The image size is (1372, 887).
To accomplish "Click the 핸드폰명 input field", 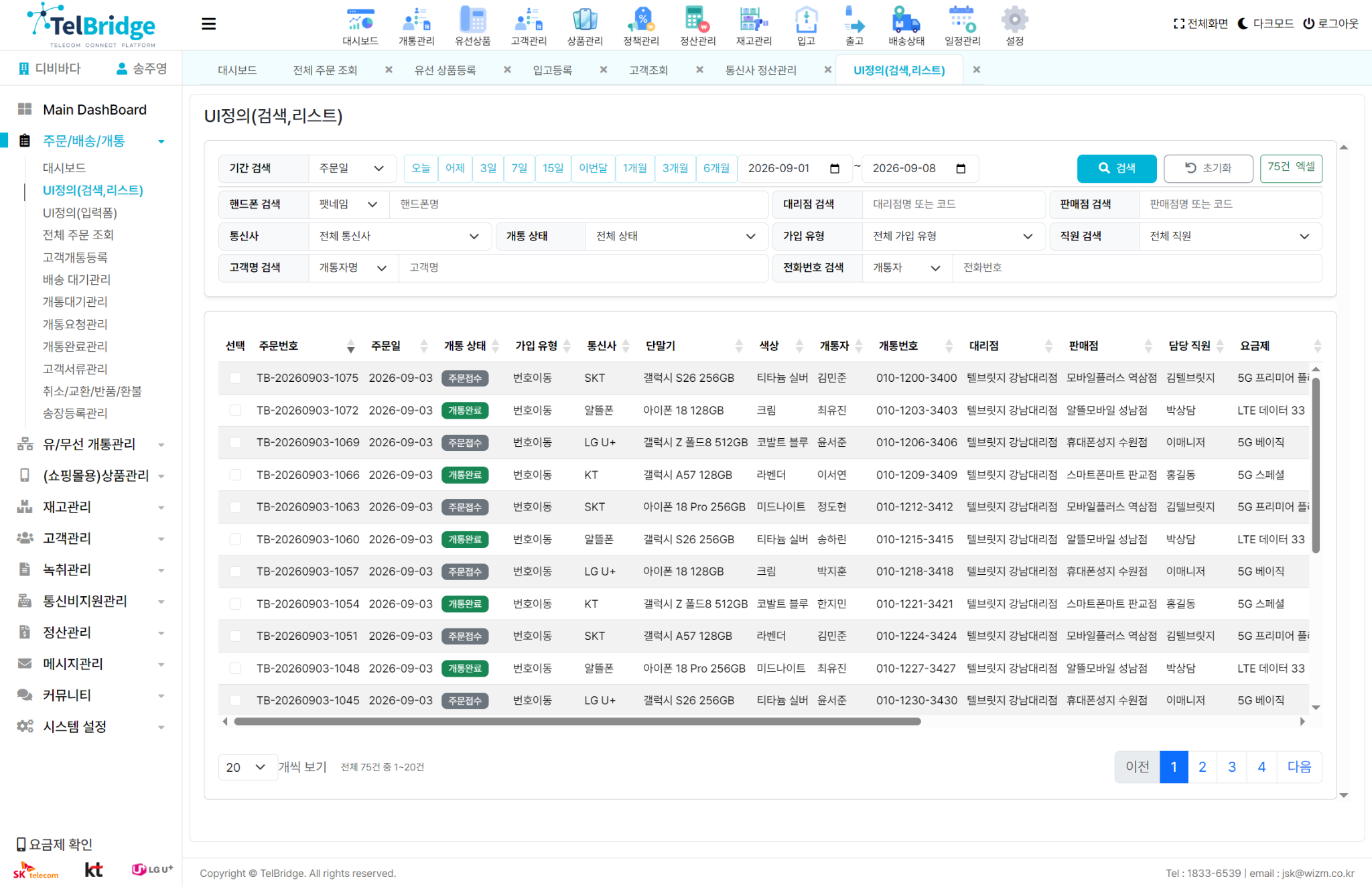I will [578, 204].
